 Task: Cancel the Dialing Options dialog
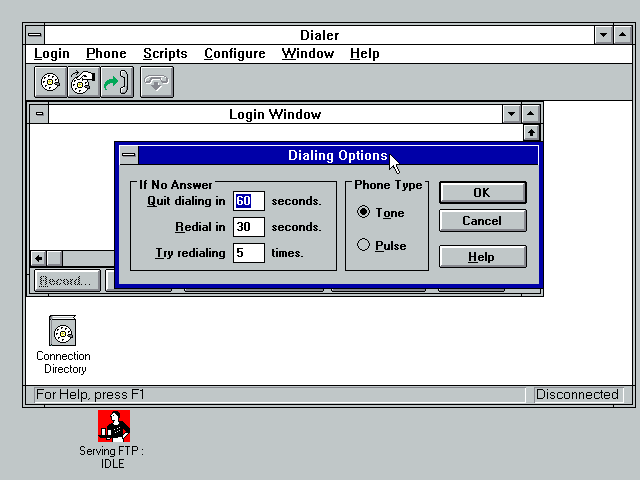(x=482, y=221)
